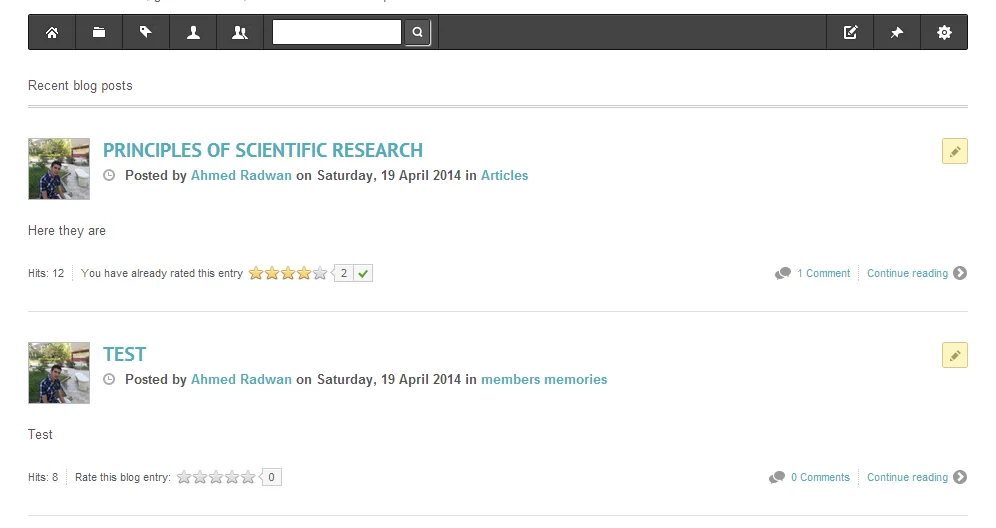Open the members memories category link
Screen dimensions: 996x528
click(x=544, y=380)
